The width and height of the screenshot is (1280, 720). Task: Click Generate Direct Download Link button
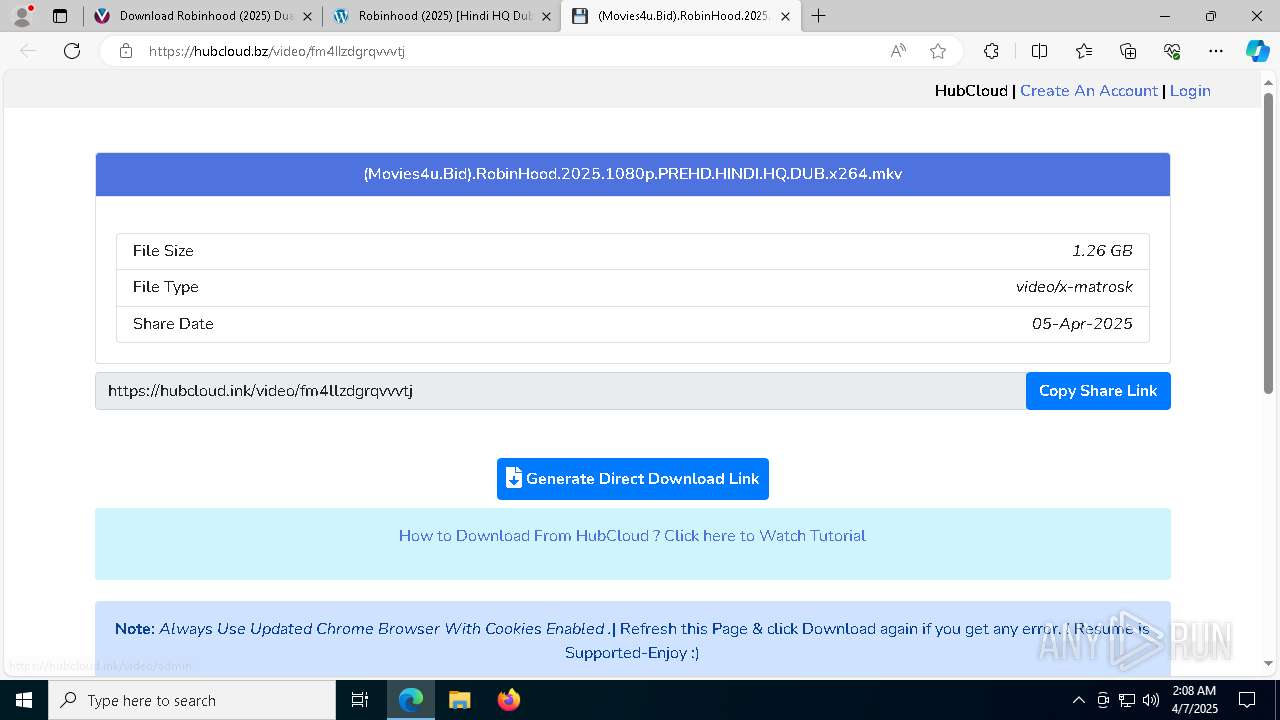pyautogui.click(x=633, y=479)
